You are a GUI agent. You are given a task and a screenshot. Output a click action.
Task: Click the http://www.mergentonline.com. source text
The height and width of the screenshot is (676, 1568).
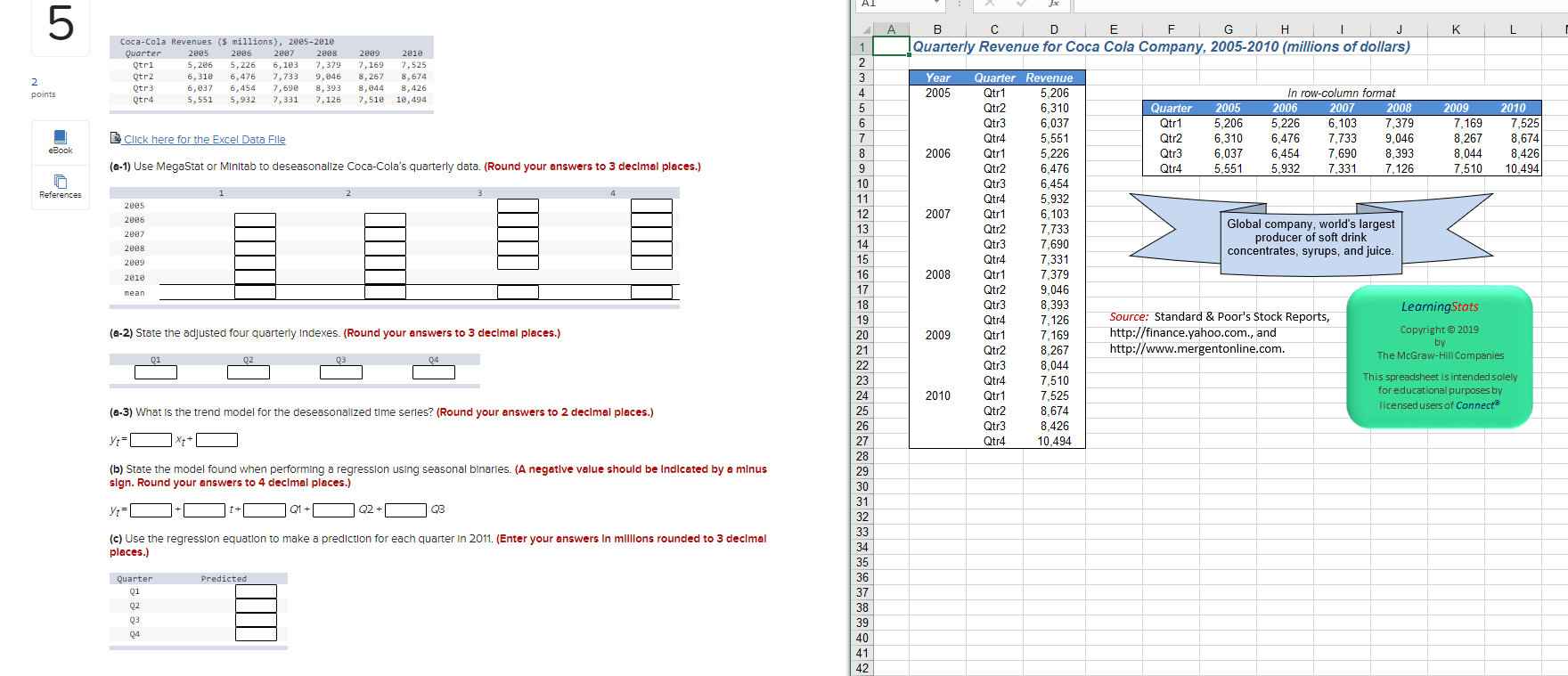pyautogui.click(x=1196, y=348)
